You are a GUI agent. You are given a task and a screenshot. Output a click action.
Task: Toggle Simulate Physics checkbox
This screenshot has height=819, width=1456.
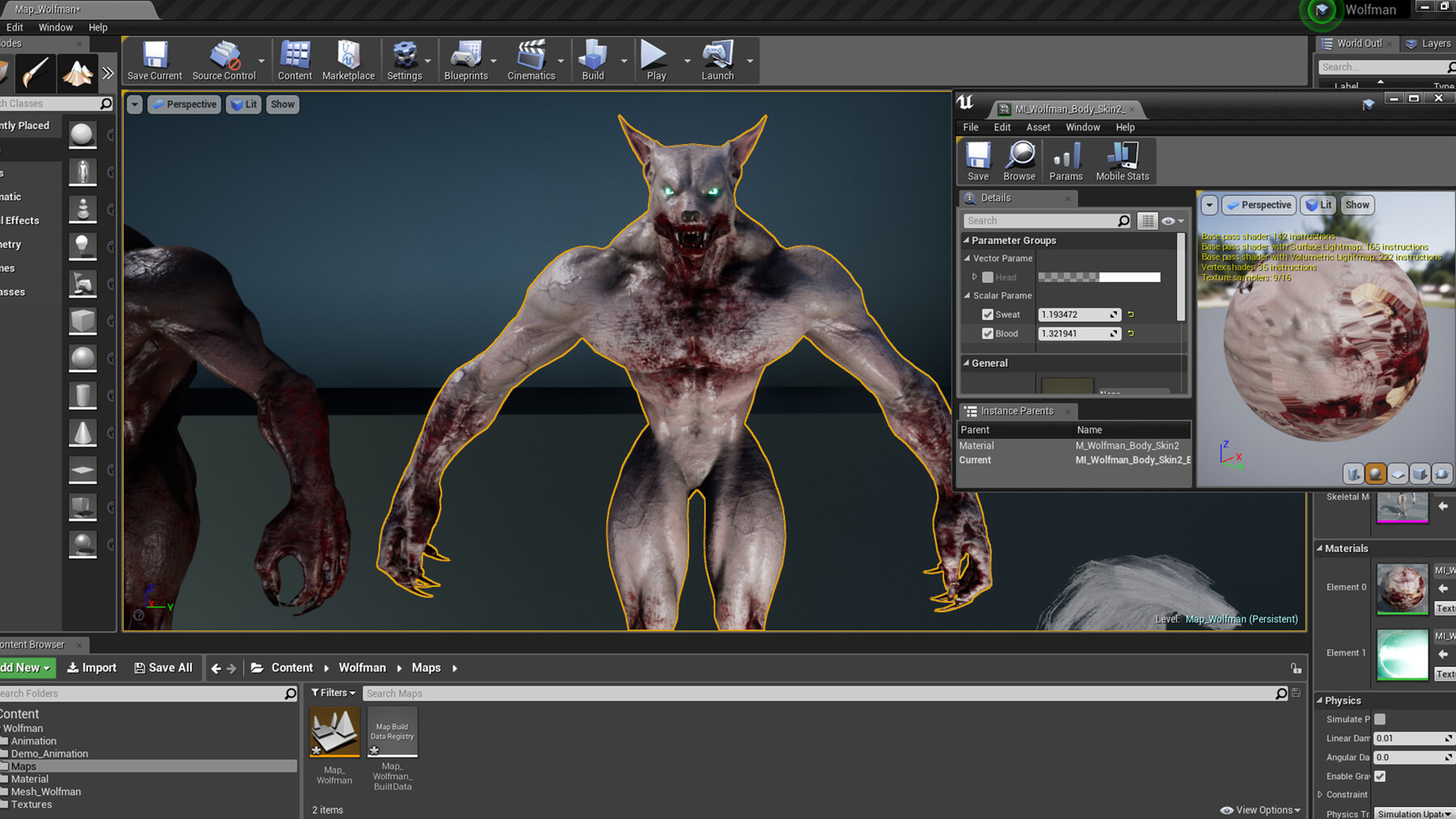[1380, 719]
